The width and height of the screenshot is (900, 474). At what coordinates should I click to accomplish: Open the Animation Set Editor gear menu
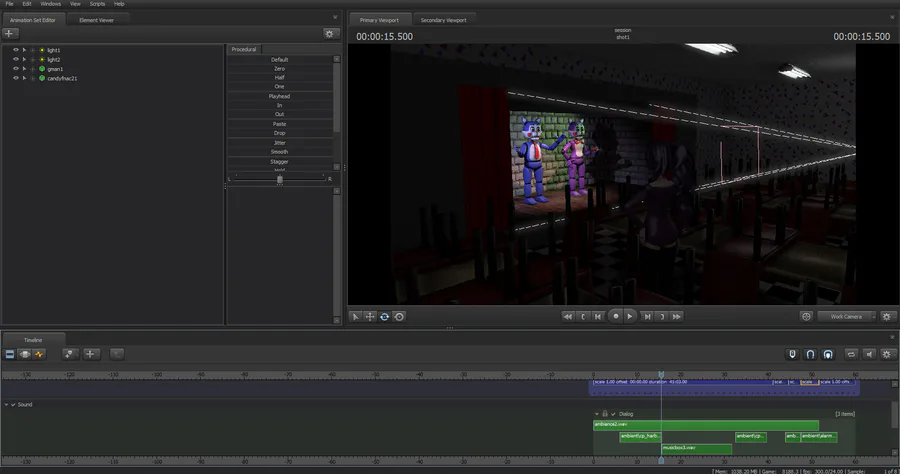coord(329,33)
